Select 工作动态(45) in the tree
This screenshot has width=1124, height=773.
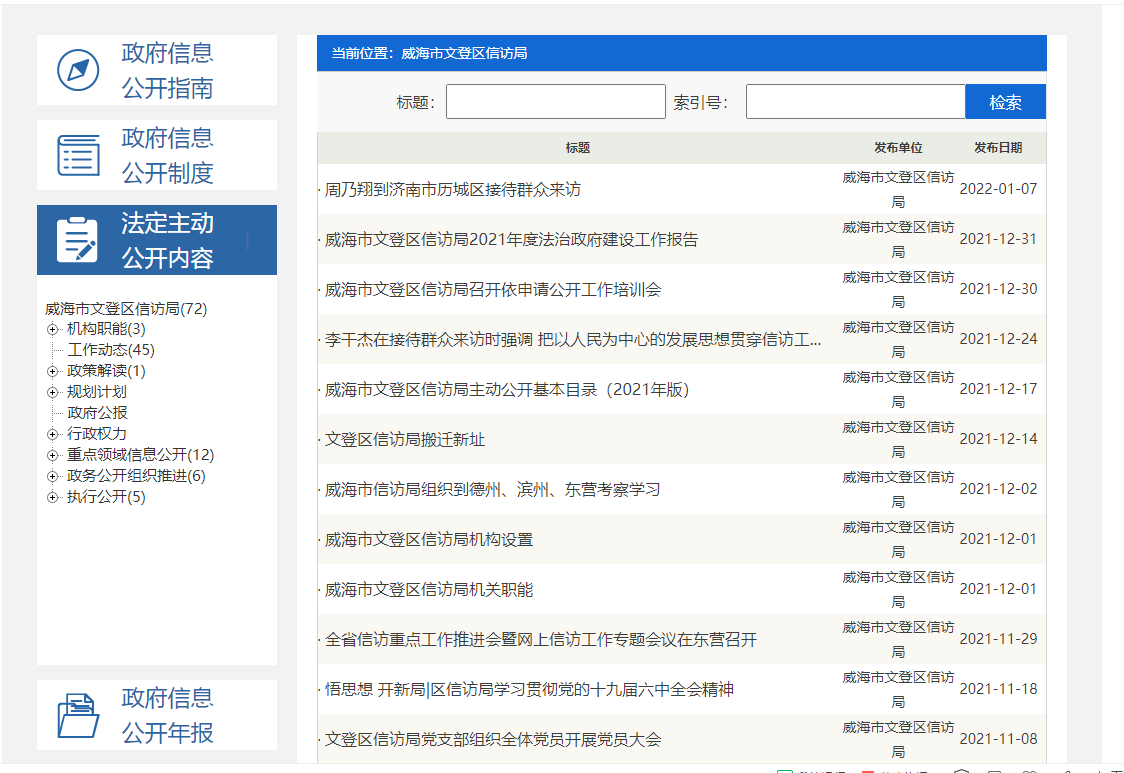point(111,350)
